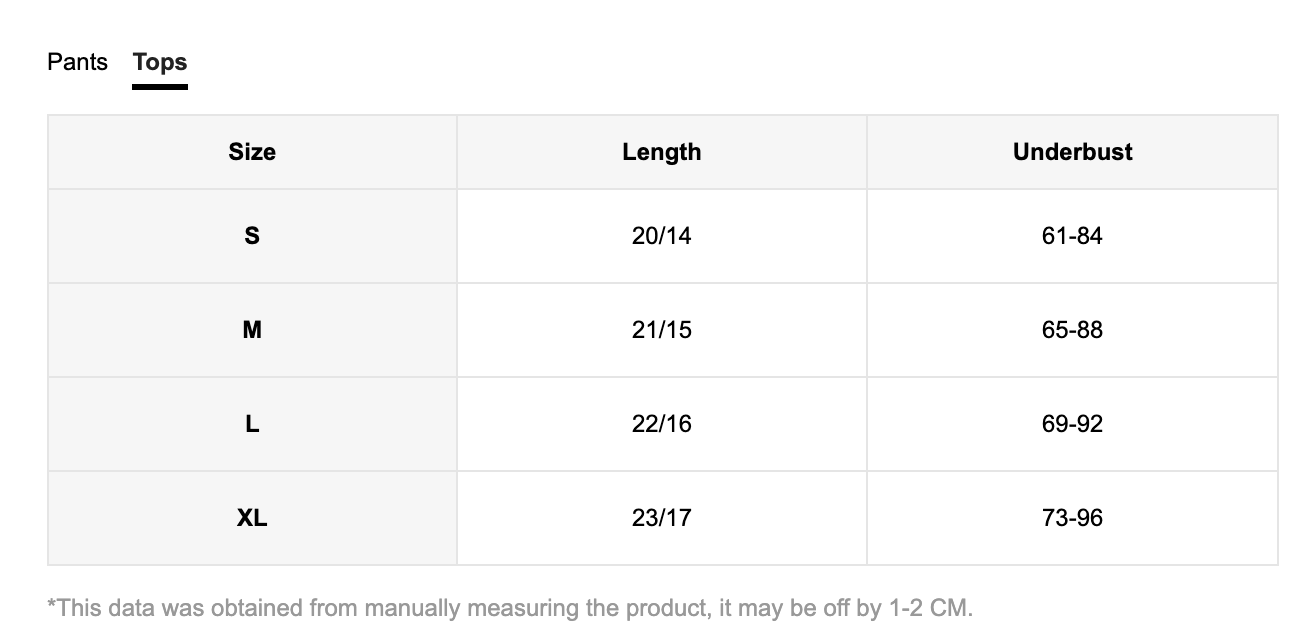The height and width of the screenshot is (640, 1310).
Task: Select the S size row label
Action: point(252,236)
